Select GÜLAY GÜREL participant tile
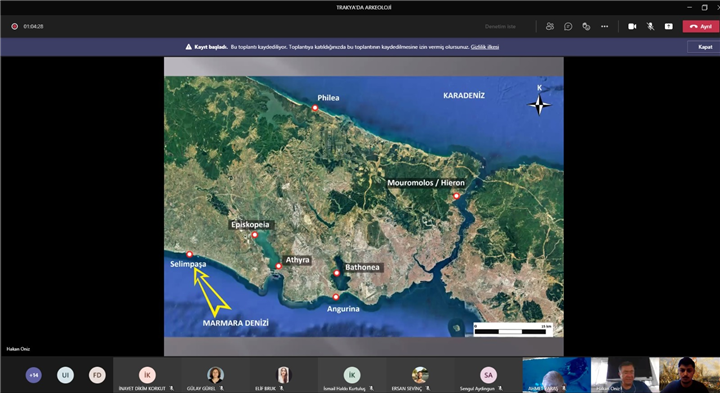720x393 pixels. pyautogui.click(x=215, y=375)
